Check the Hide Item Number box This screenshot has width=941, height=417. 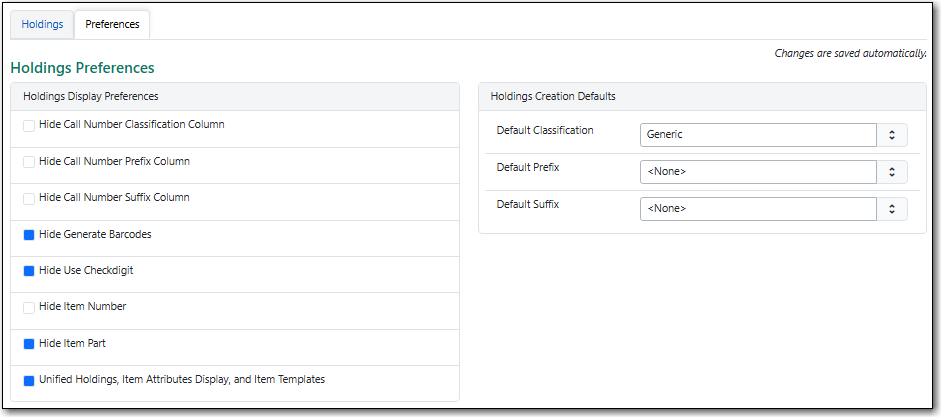coord(29,308)
